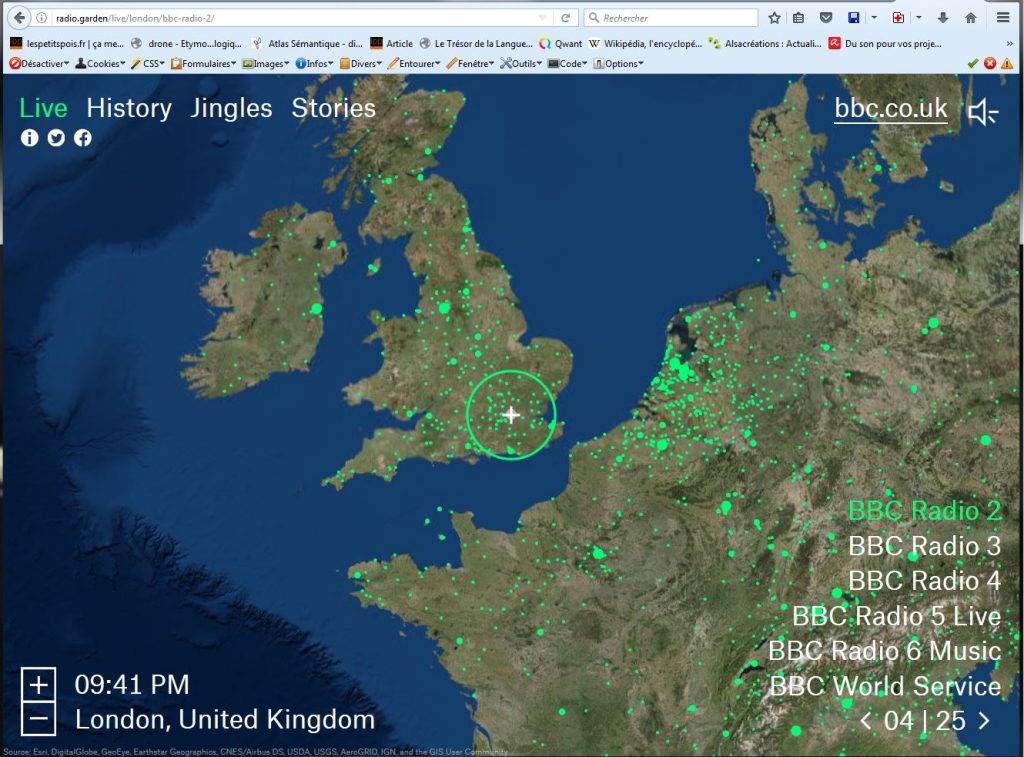Switch to the History tab
This screenshot has width=1024, height=757.
(129, 108)
